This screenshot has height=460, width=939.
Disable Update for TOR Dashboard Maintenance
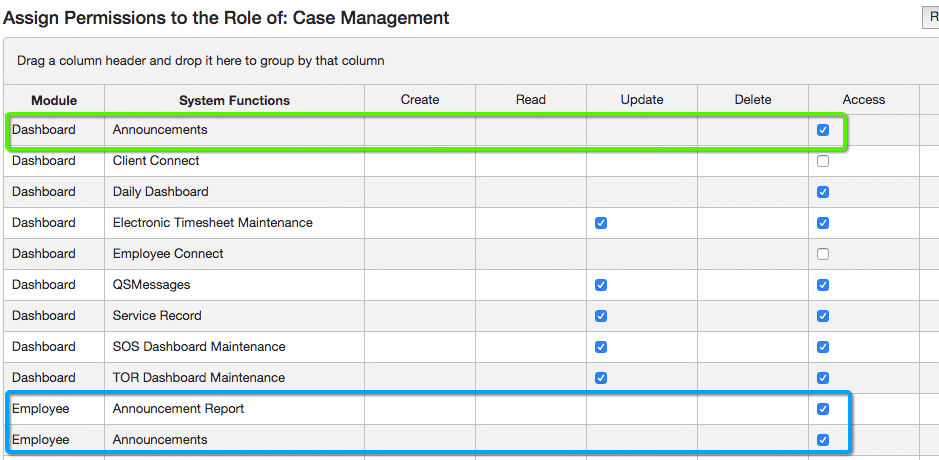coord(600,378)
